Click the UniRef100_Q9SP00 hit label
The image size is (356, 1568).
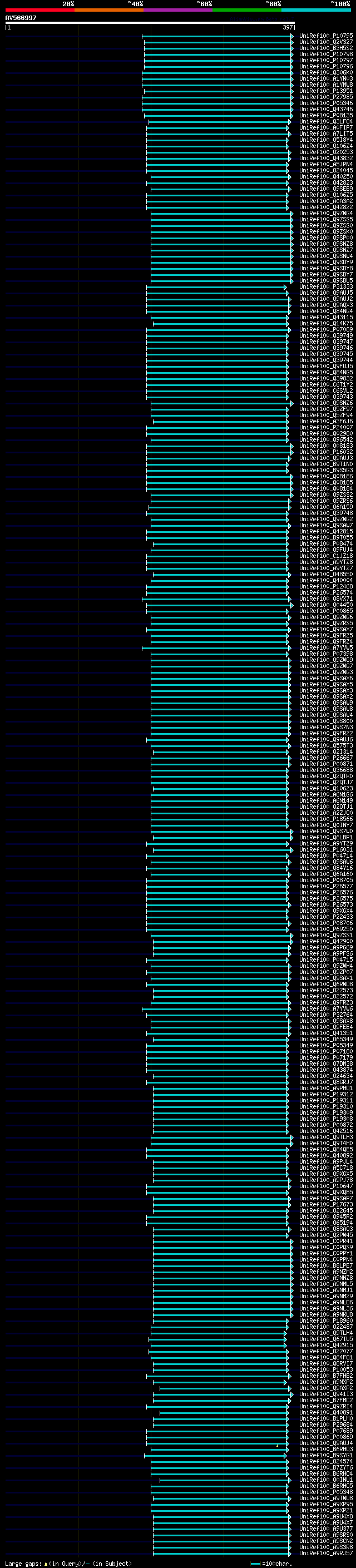[x=326, y=238]
